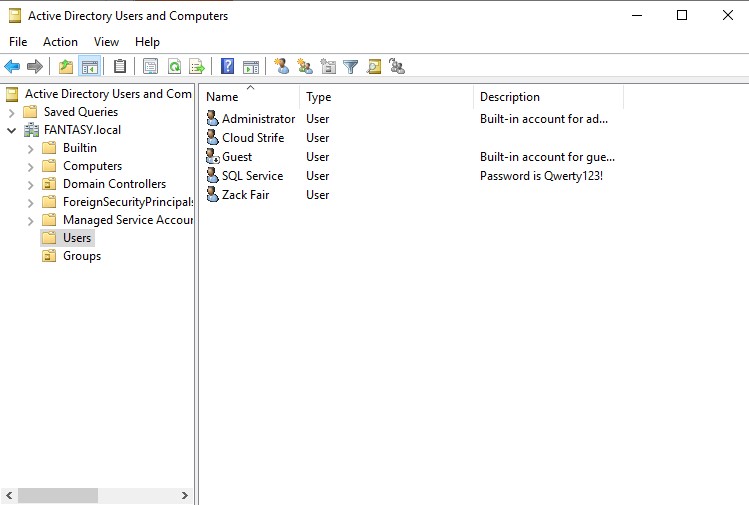Expand the Builtin container
Screen dimensions: 749x505
coord(31,149)
